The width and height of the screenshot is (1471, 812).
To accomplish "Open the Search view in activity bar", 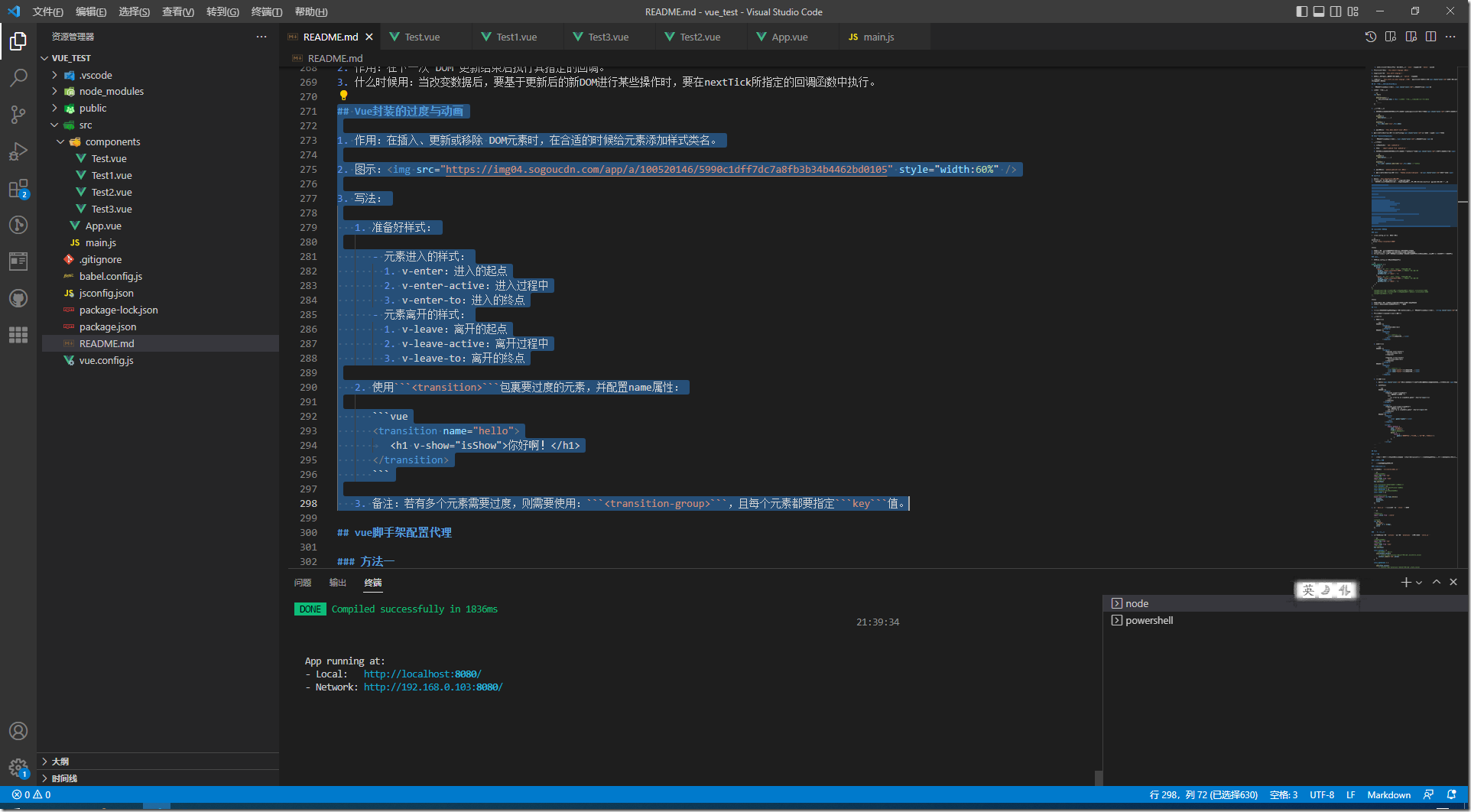I will 18,78.
